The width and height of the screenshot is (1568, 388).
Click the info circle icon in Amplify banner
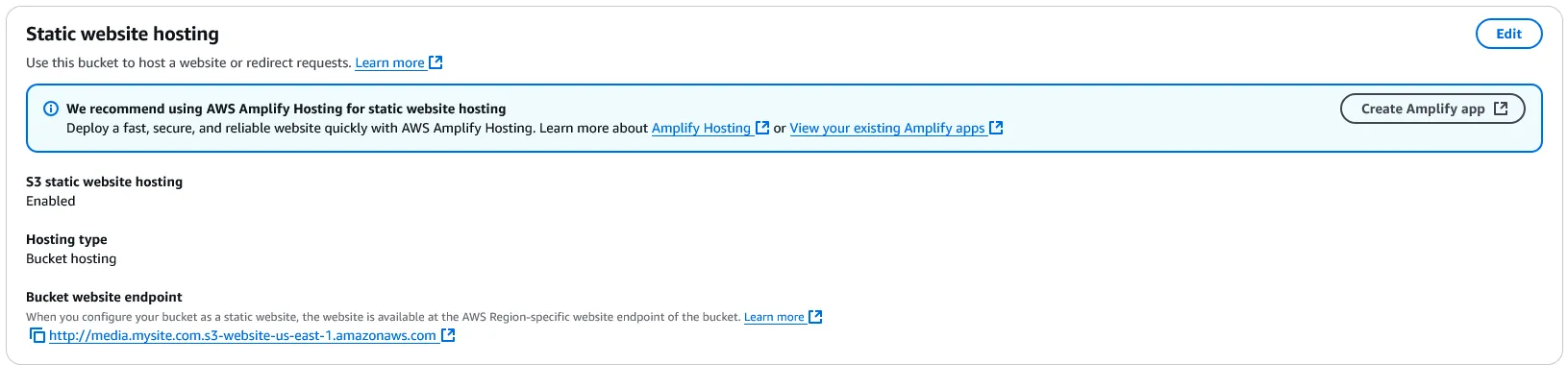point(51,109)
